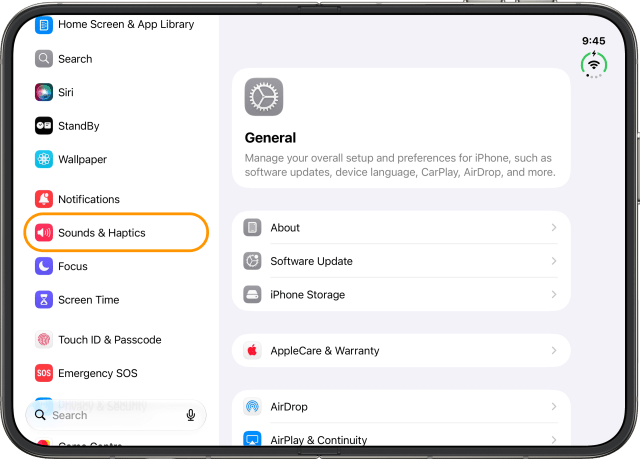The height and width of the screenshot is (459, 640).
Task: Tap the large General gear icon
Action: [x=264, y=97]
